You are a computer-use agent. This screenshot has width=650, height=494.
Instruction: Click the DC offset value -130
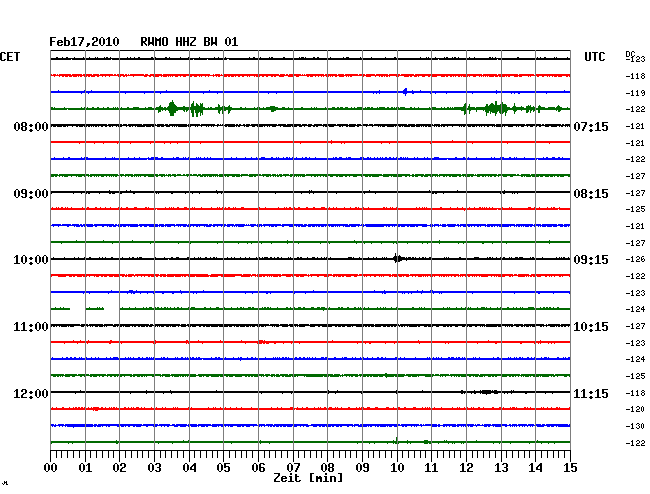point(635,426)
